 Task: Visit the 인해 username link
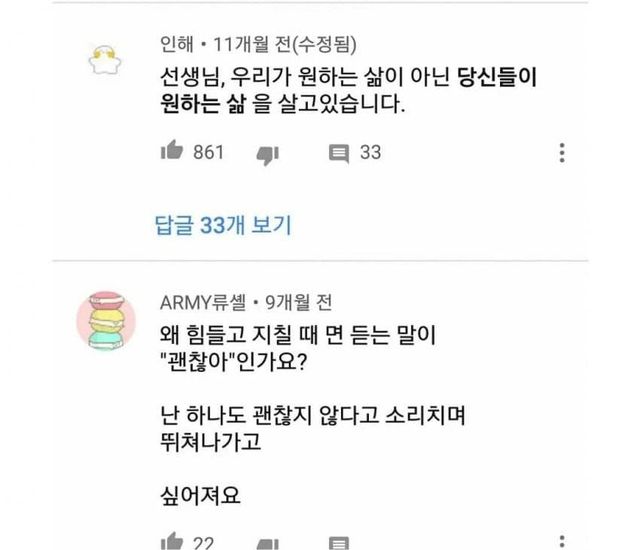(x=176, y=44)
